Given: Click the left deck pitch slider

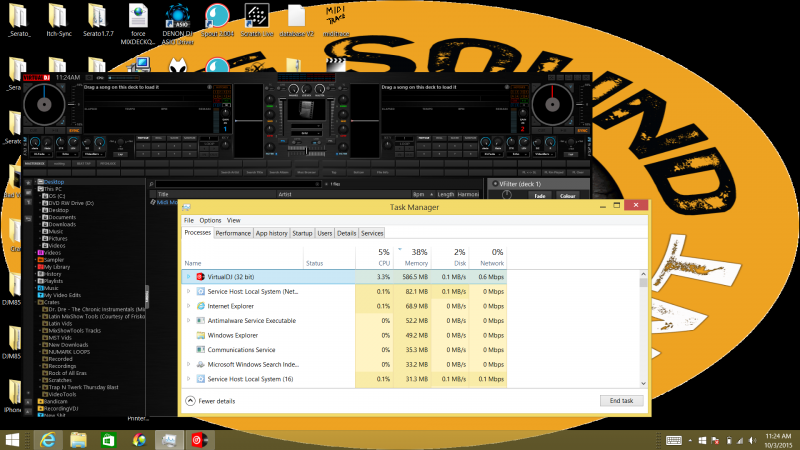Looking at the screenshot, I should pyautogui.click(x=72, y=105).
